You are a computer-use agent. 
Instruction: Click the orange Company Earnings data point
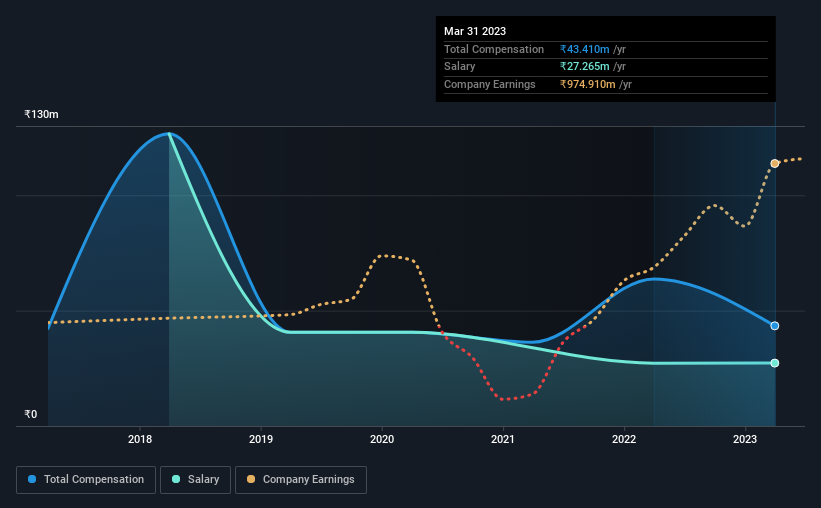[774, 164]
